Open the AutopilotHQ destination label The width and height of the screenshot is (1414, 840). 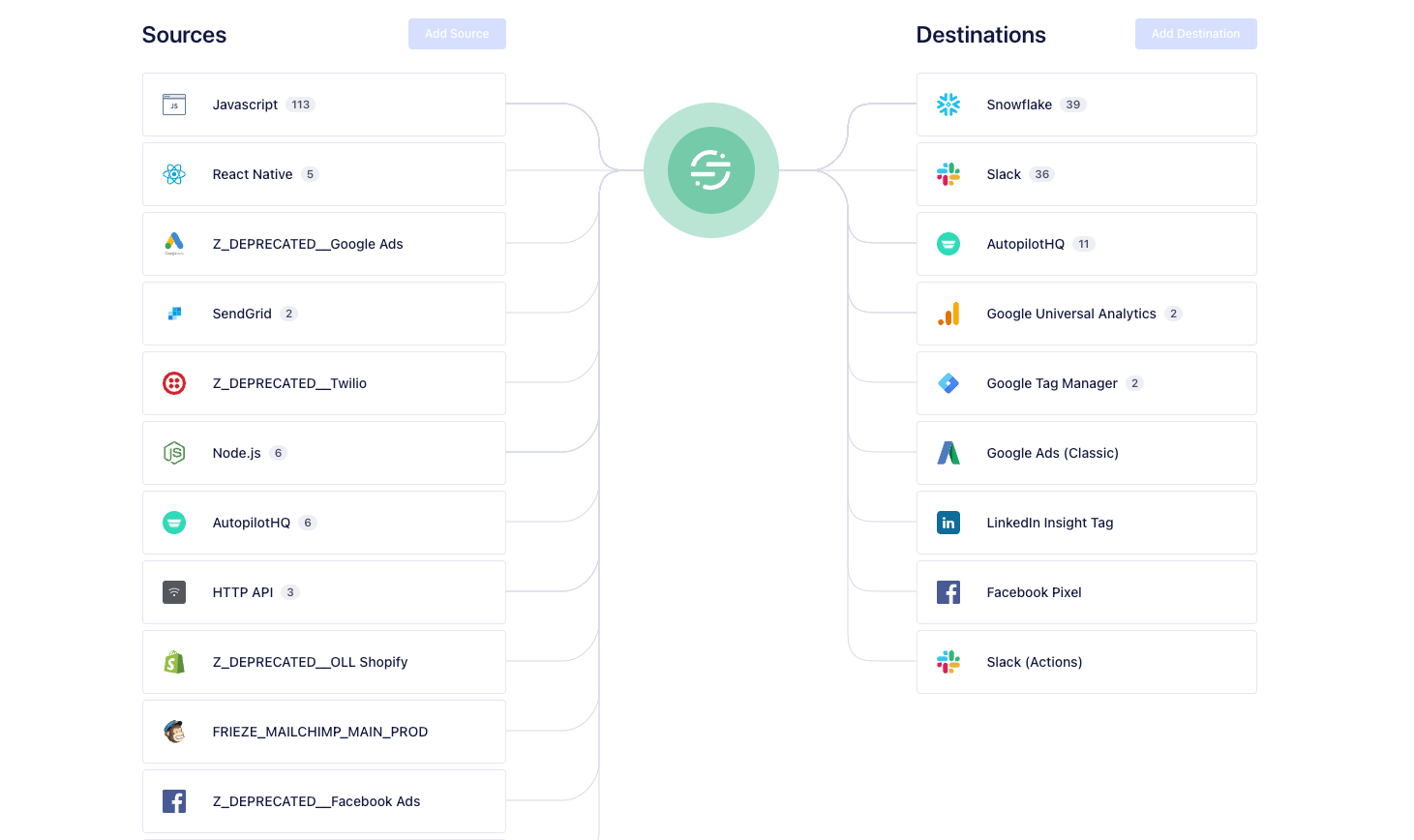1026,244
